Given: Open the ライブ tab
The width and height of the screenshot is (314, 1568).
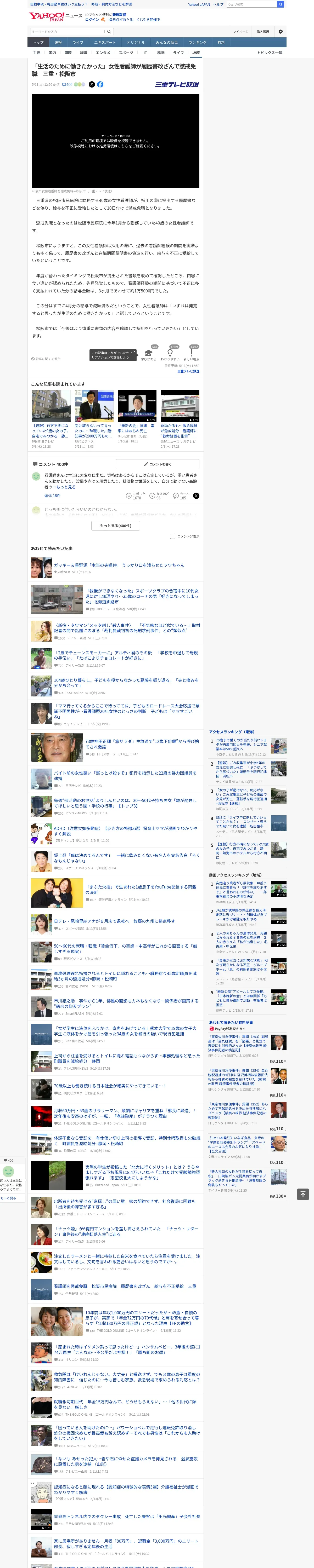Looking at the screenshot, I should (x=78, y=43).
